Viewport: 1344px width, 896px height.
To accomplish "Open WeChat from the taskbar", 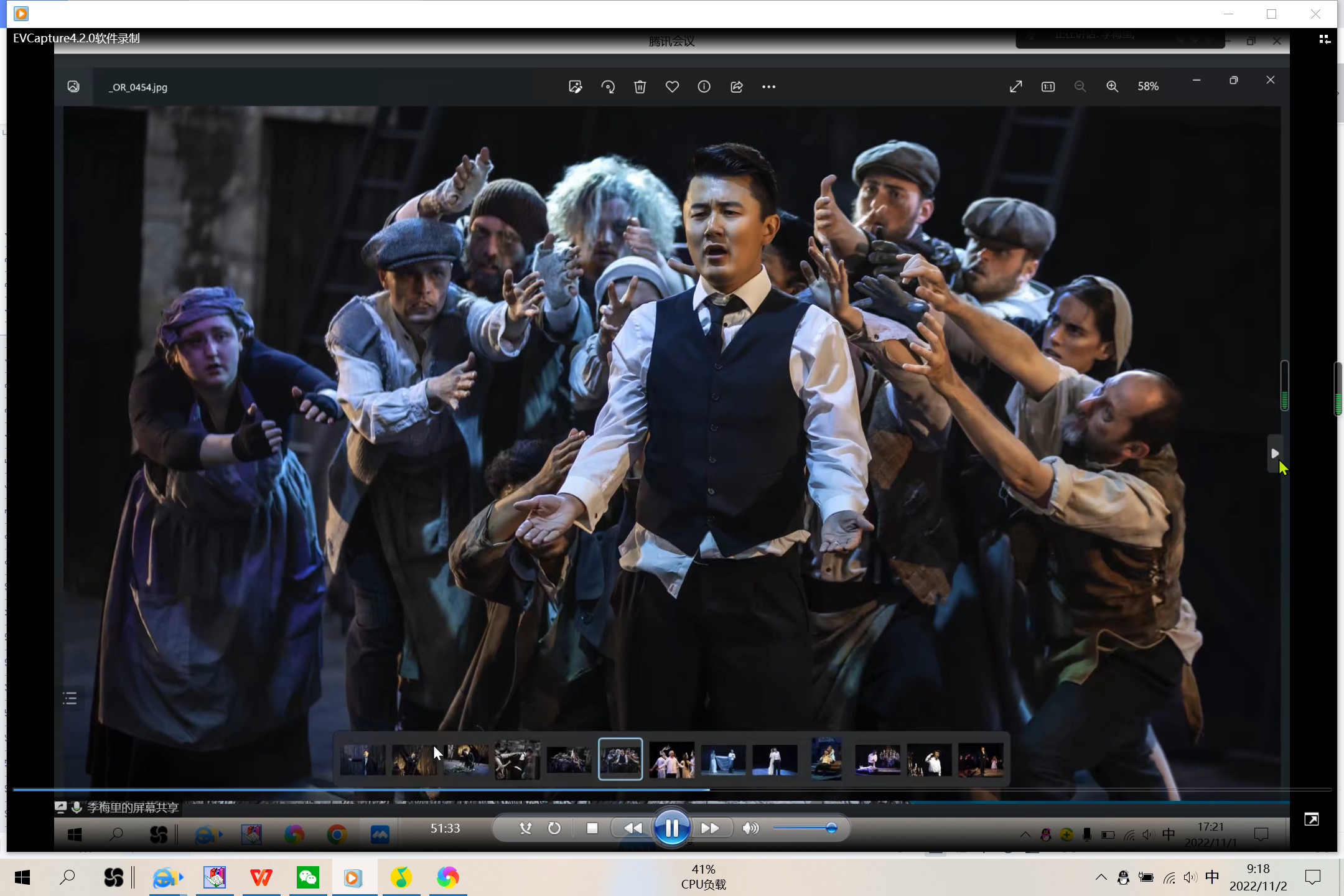I will (308, 877).
